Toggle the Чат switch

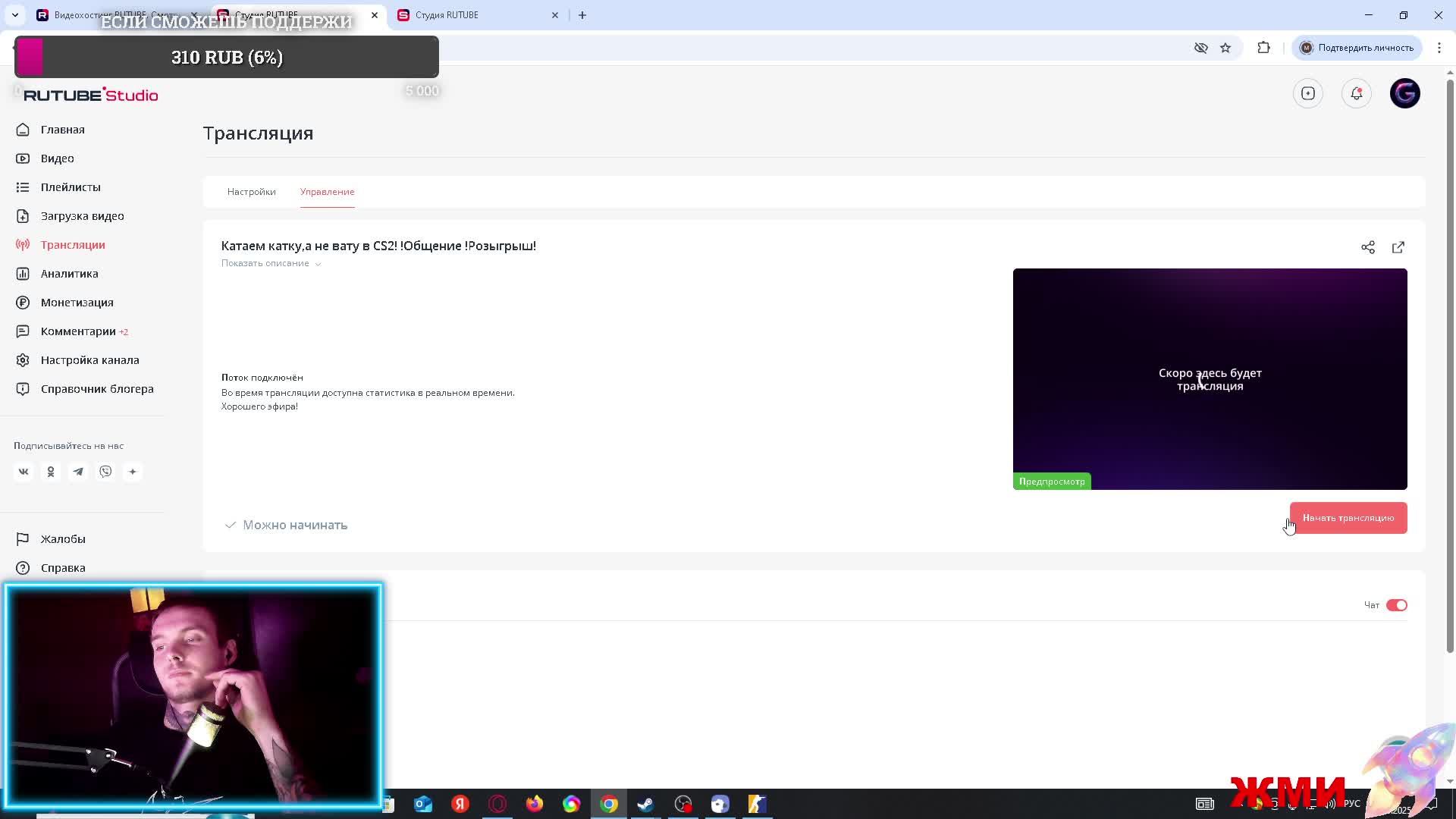pos(1396,605)
